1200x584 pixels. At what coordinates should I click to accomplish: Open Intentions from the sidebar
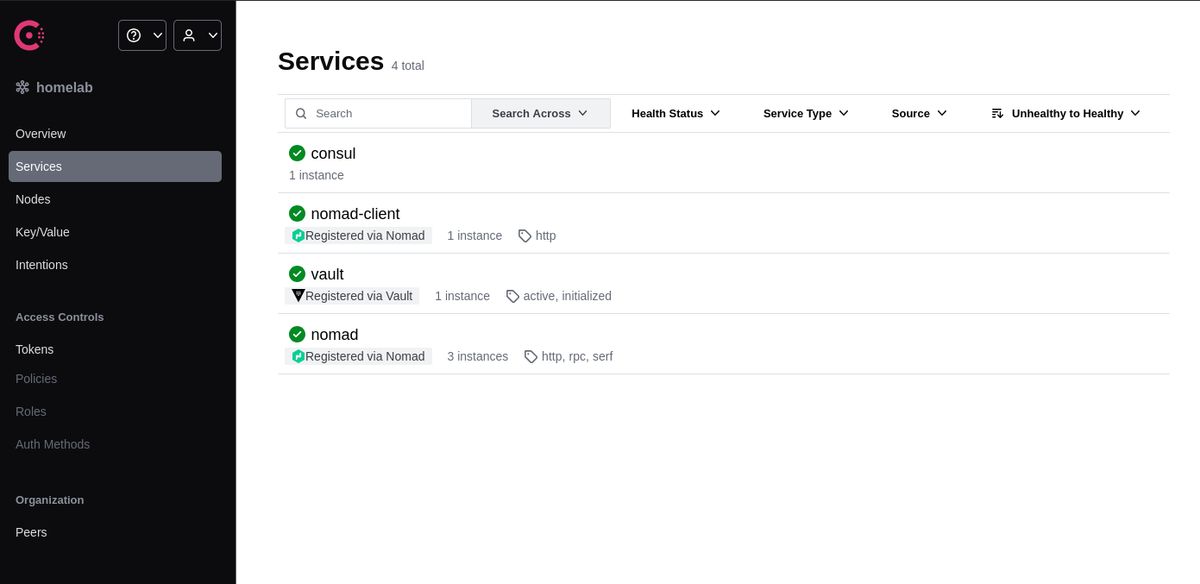point(41,264)
